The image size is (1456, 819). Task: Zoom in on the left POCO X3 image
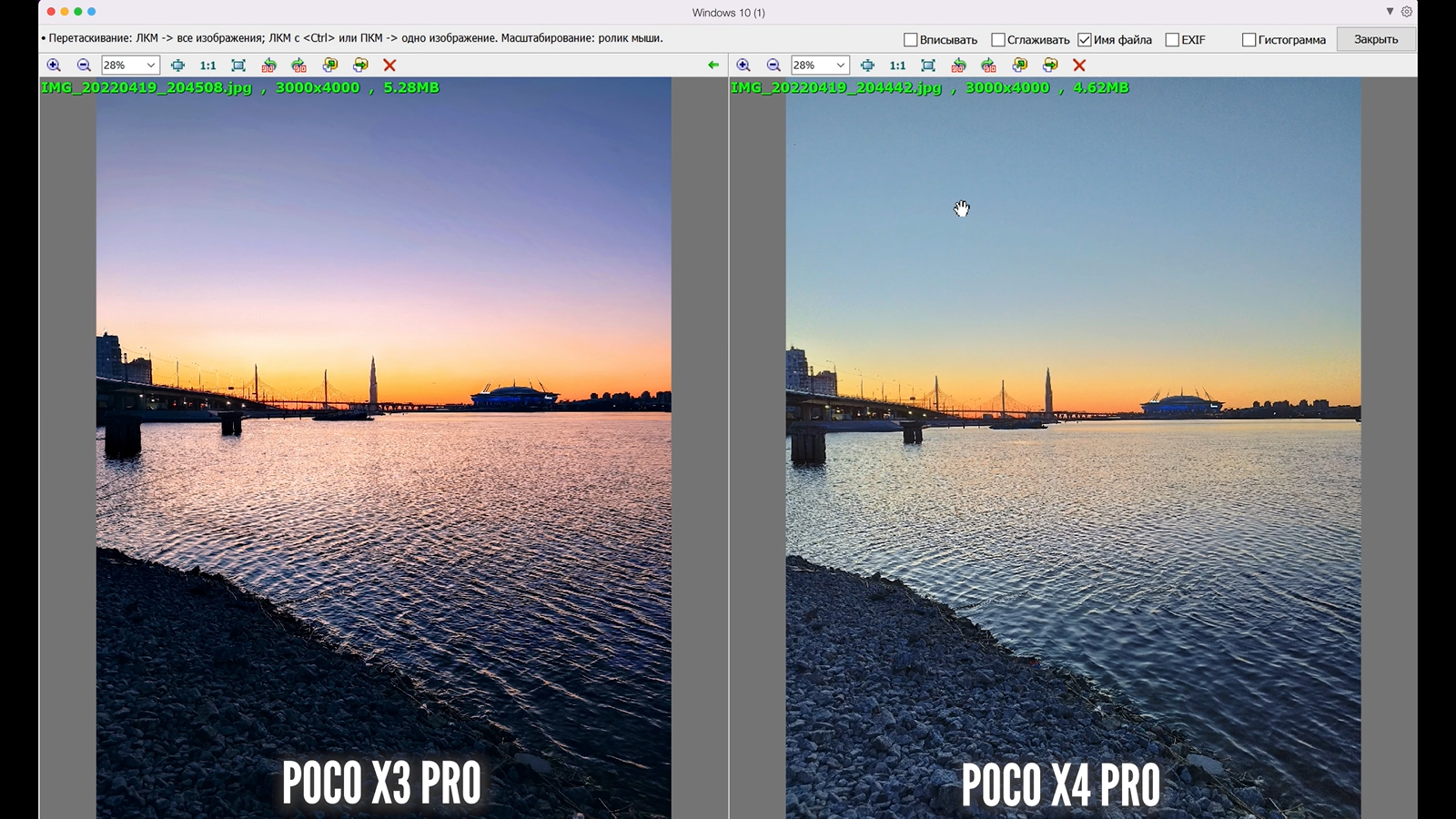click(54, 66)
